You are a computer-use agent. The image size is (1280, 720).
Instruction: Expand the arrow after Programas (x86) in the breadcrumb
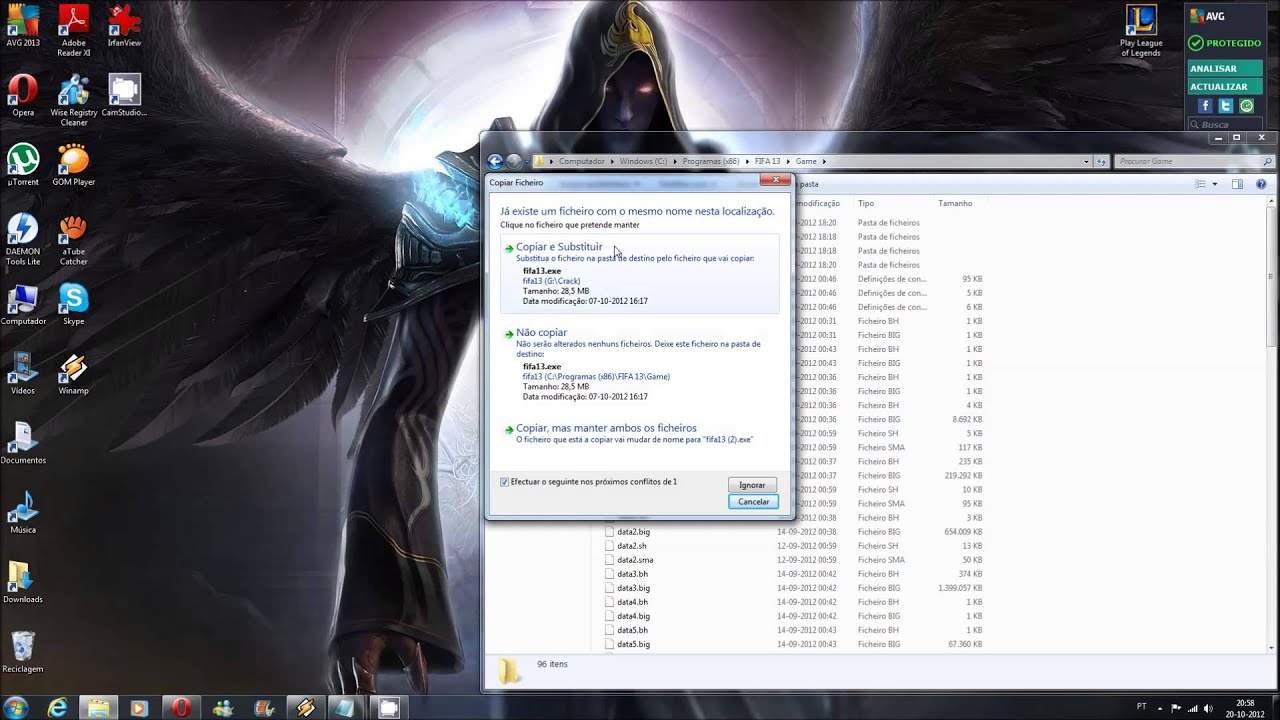click(x=747, y=161)
